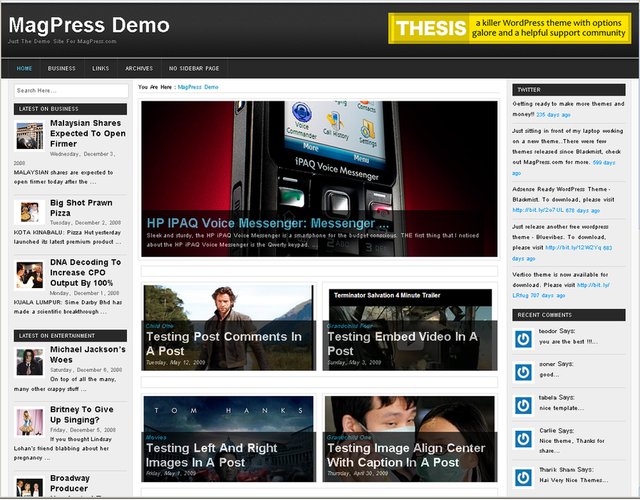Click Carlie's commenter avatar icon
This screenshot has height=500, width=640.
(523, 439)
